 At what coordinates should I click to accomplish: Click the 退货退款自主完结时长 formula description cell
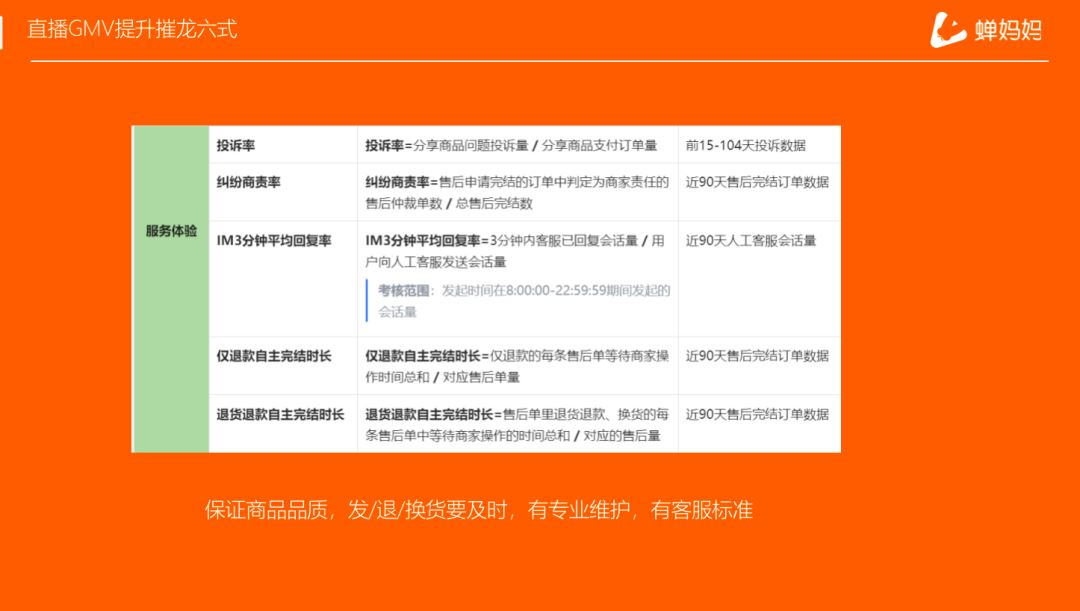(518, 423)
